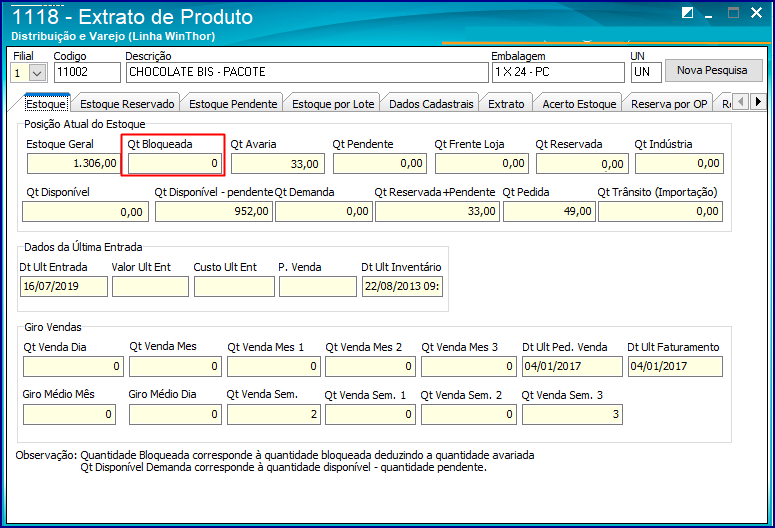This screenshot has height=528, width=775.
Task: Click the Qt Venda Sem. field with 2
Action: 274,415
